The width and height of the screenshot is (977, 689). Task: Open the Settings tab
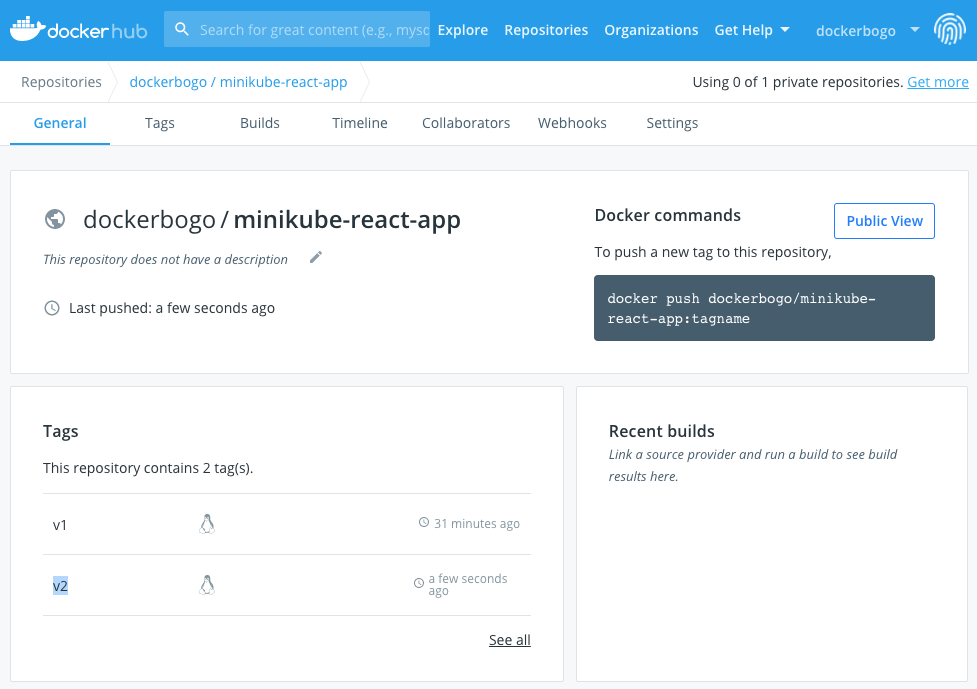click(672, 123)
